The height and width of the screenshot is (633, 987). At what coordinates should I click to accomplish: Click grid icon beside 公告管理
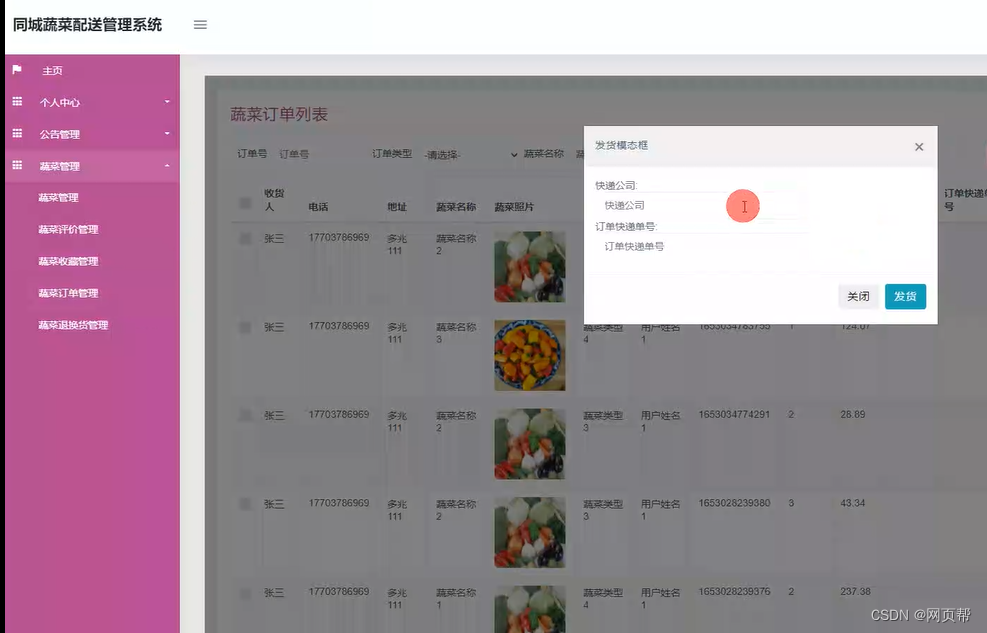point(17,133)
